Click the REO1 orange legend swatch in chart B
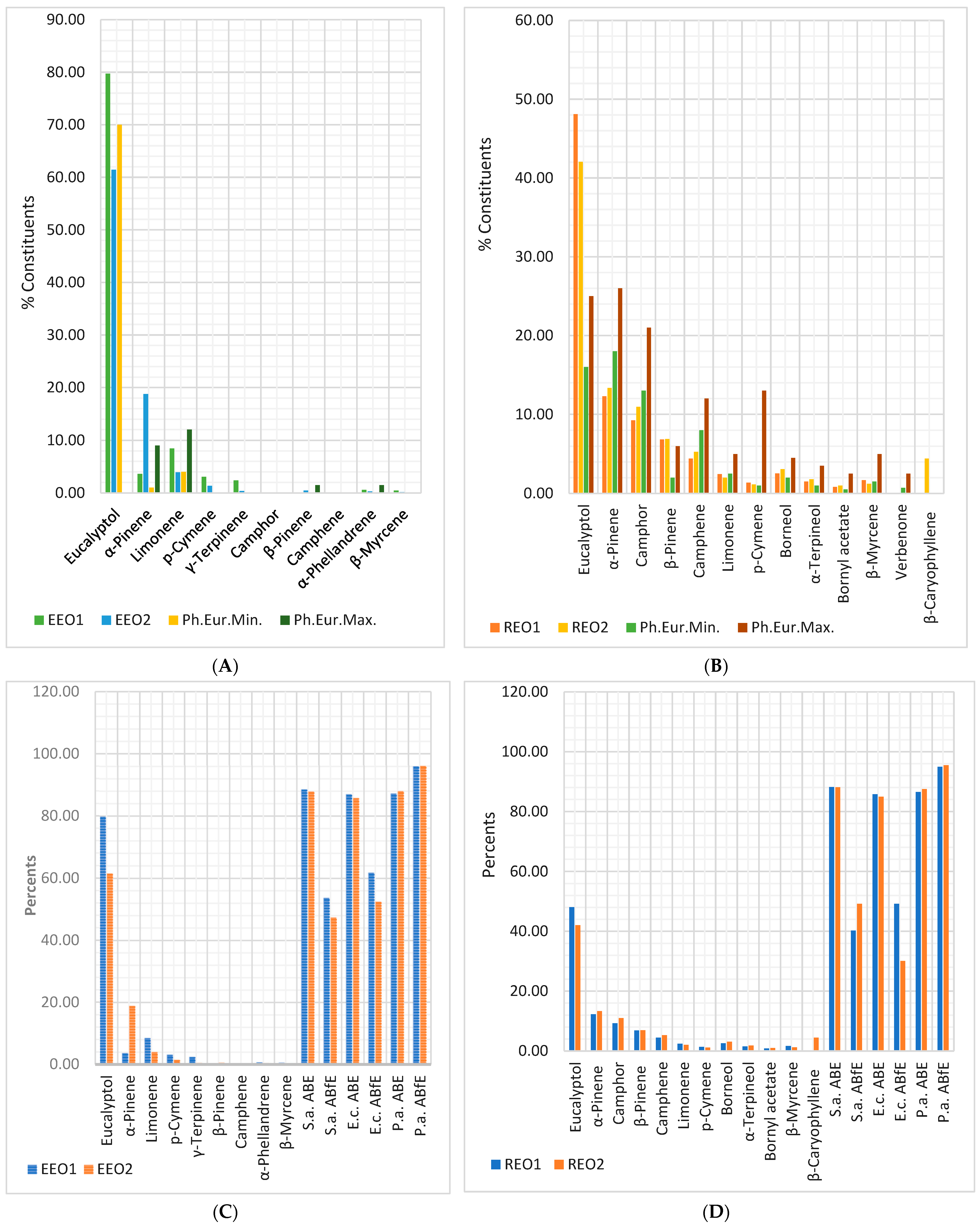Image resolution: width=980 pixels, height=1229 pixels. point(495,628)
